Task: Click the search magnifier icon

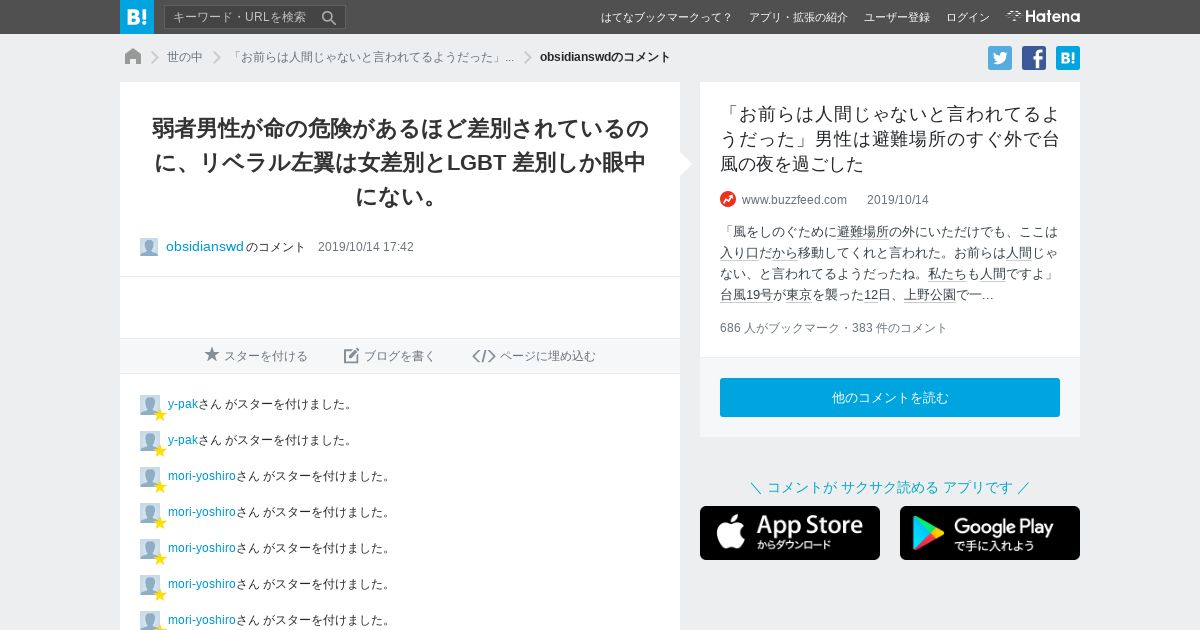Action: pos(329,17)
